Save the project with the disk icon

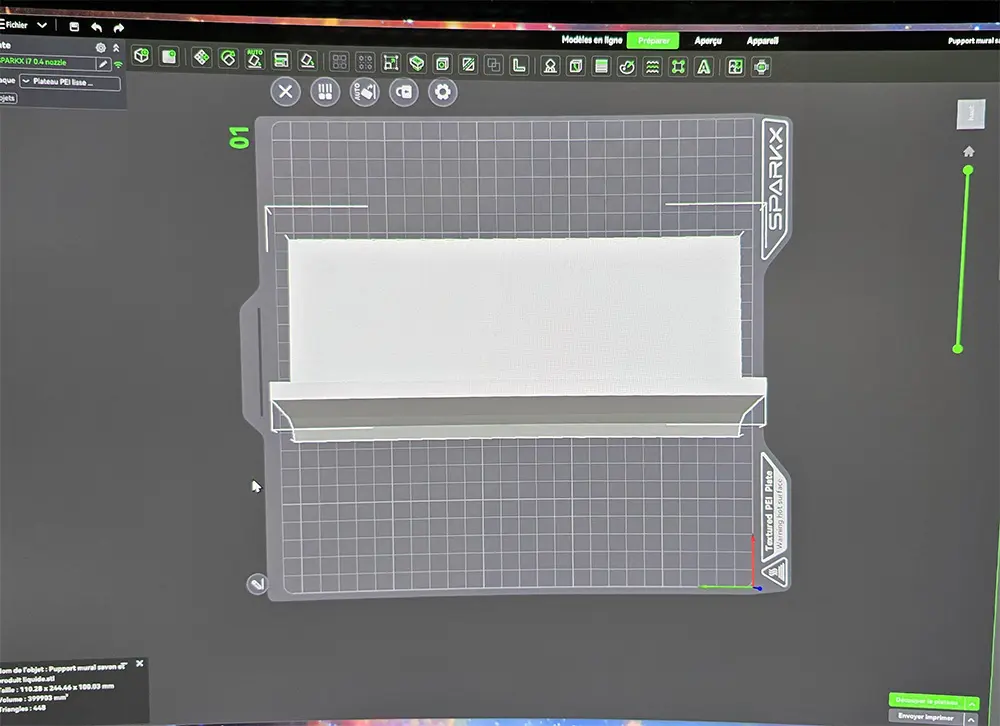point(74,27)
